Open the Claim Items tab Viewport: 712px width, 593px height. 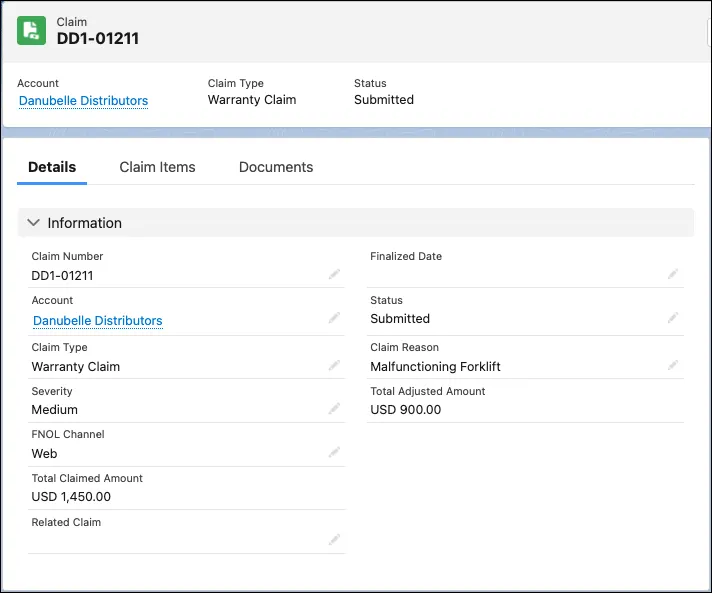coord(157,167)
